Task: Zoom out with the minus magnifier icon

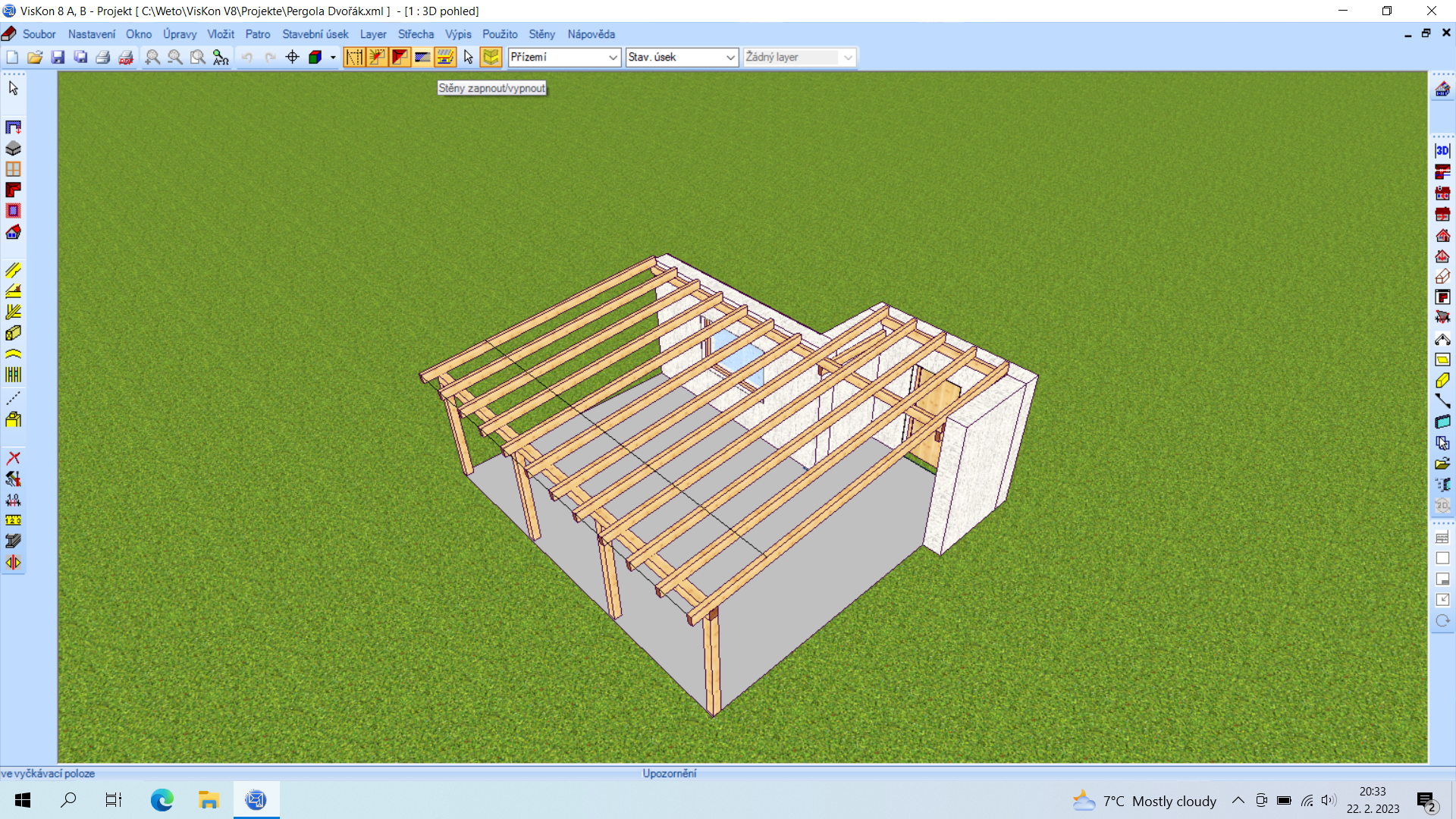Action: (x=175, y=57)
